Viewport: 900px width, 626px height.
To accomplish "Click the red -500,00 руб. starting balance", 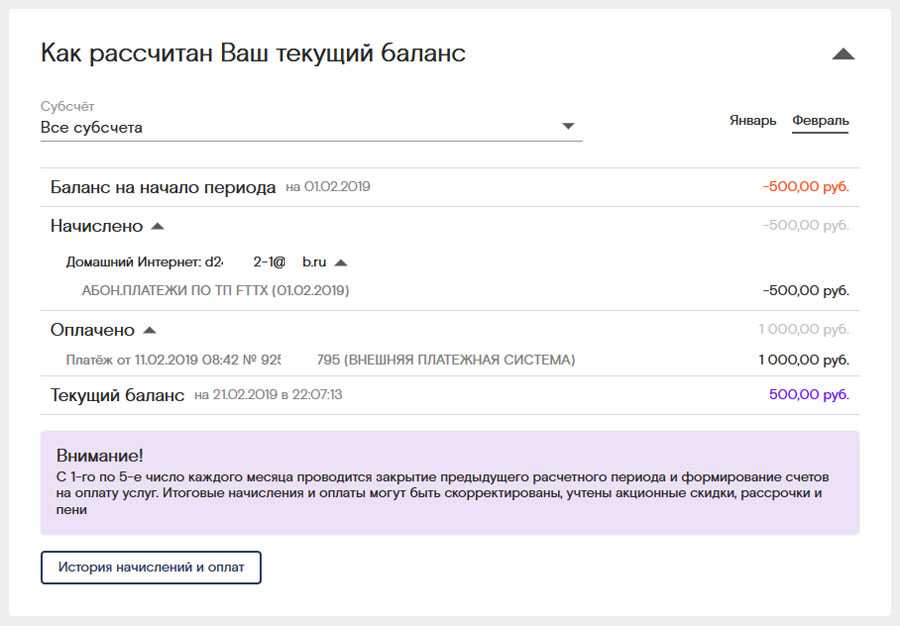I will click(x=805, y=187).
